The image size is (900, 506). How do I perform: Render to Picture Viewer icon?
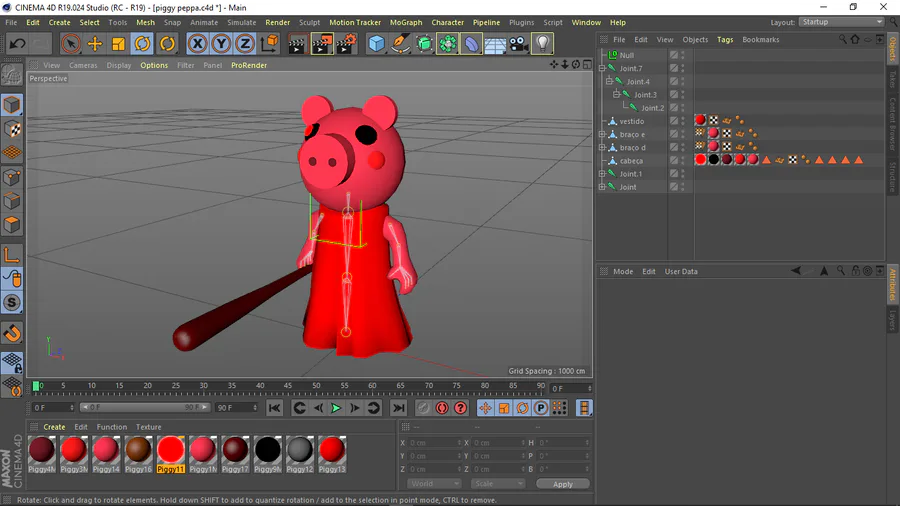tap(321, 44)
